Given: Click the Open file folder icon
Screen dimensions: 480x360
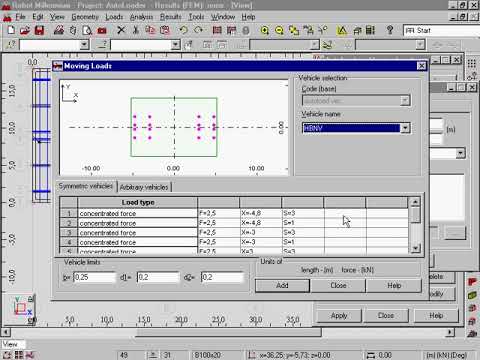Looking at the screenshot, I should point(25,30).
